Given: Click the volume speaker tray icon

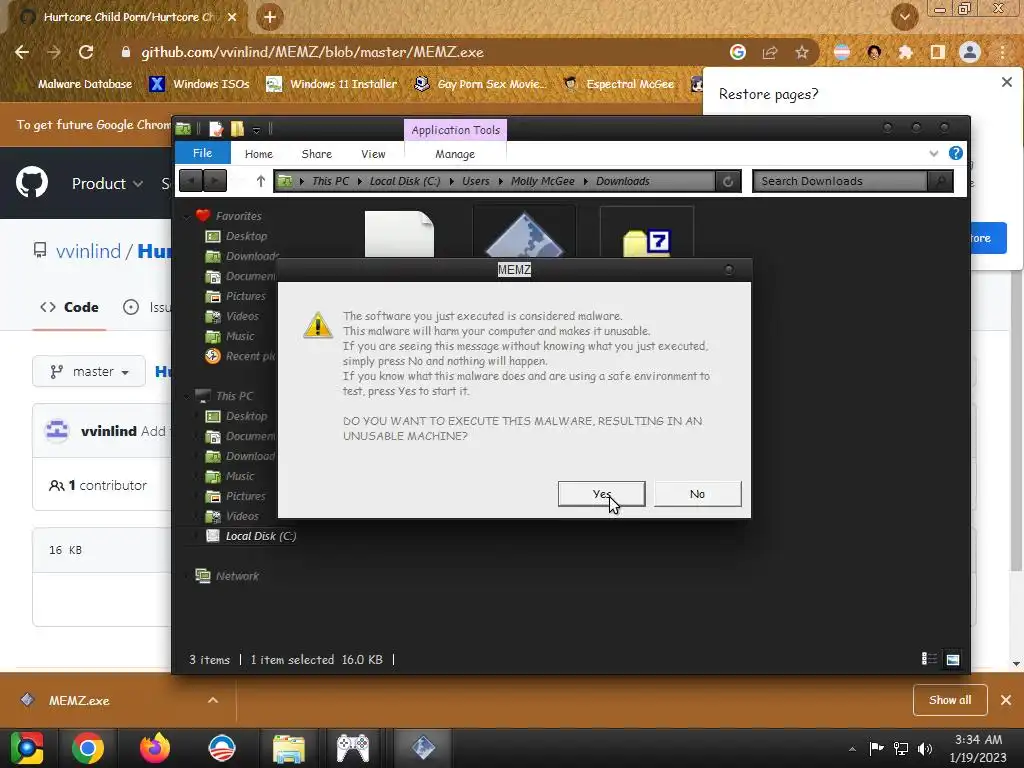Looking at the screenshot, I should pos(925,748).
